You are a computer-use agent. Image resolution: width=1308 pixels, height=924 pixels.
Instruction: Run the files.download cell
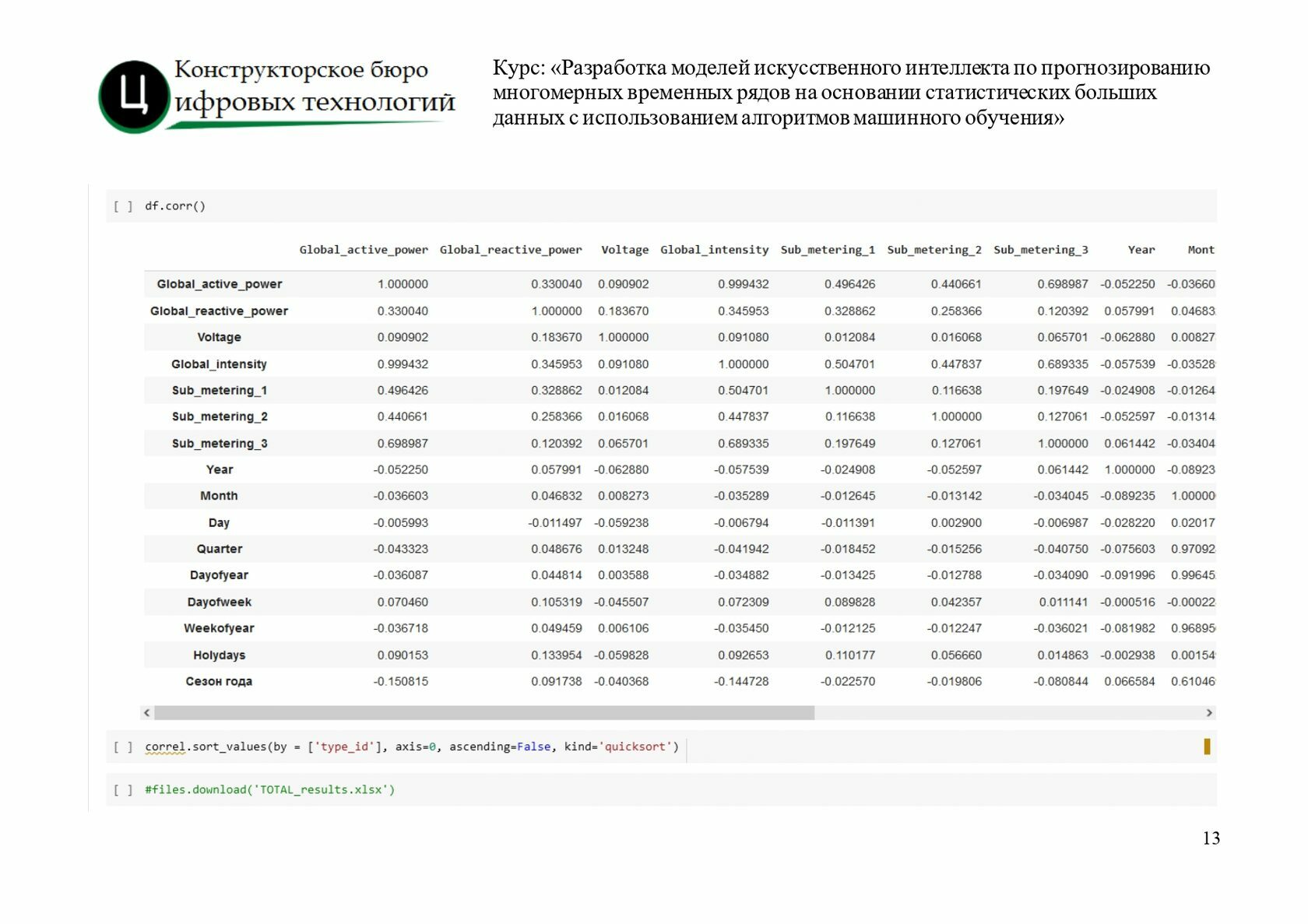click(123, 790)
